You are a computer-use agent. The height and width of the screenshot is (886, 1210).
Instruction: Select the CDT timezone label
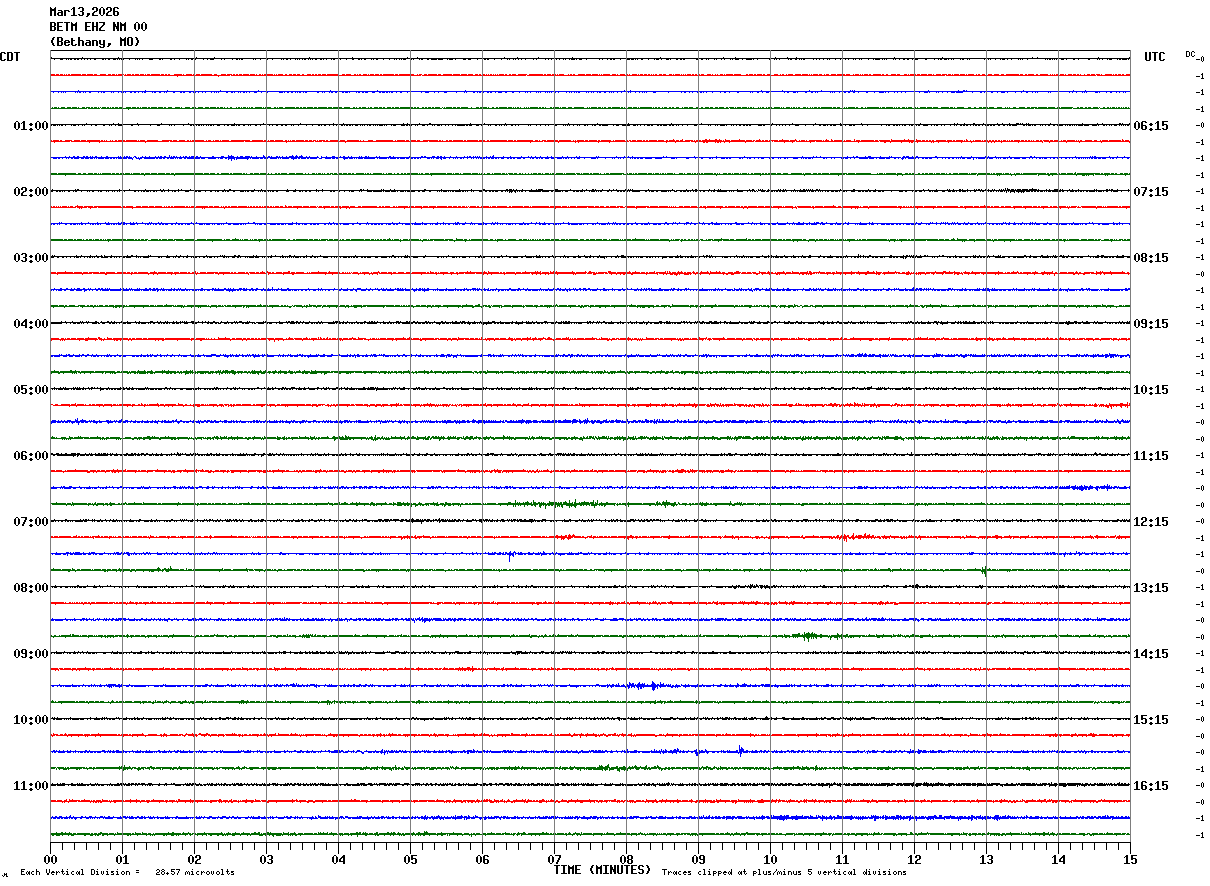pos(10,57)
